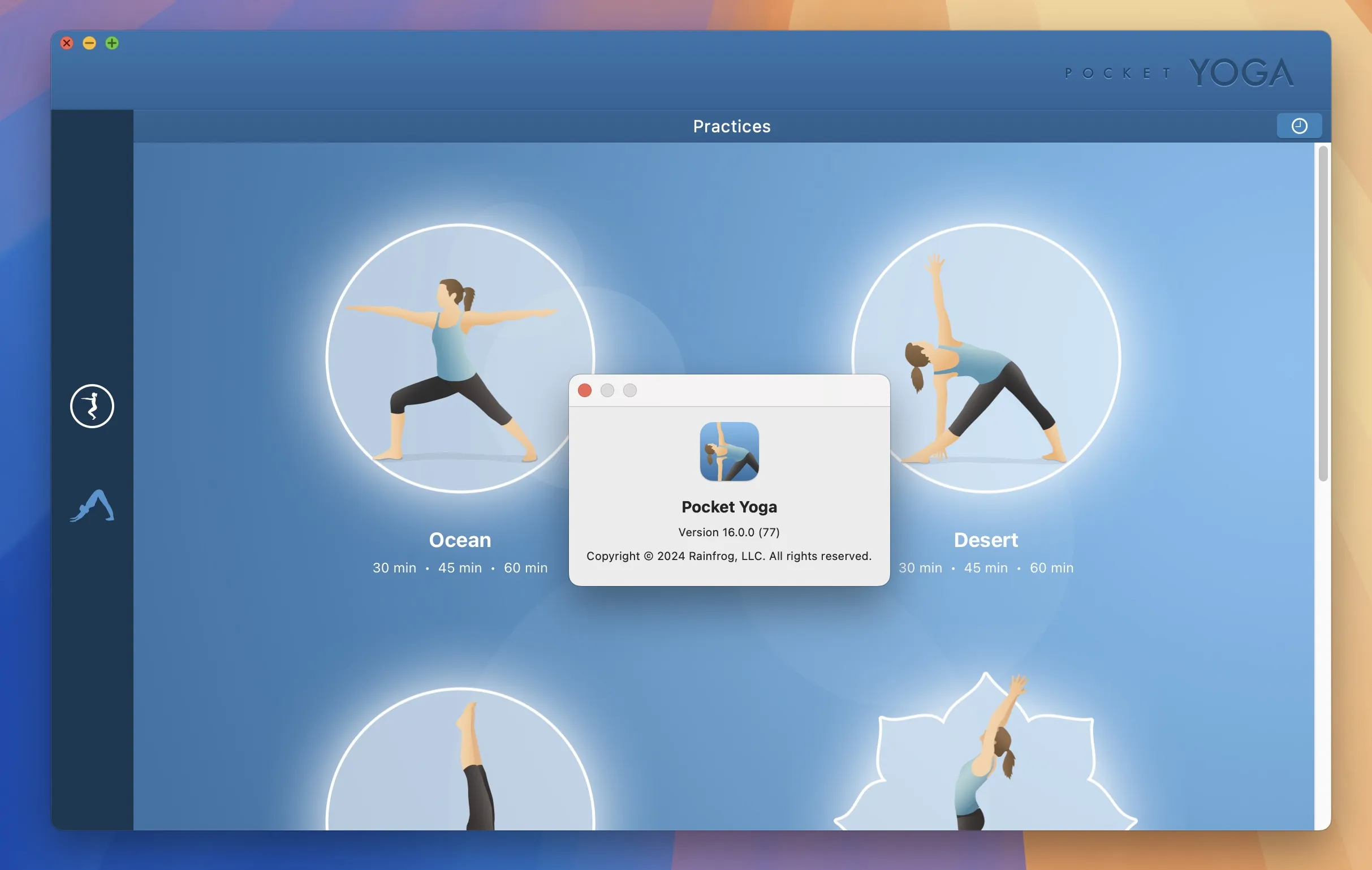The height and width of the screenshot is (870, 1372).
Task: Click the Pocket Yoga logo at top right
Action: pos(1179,72)
